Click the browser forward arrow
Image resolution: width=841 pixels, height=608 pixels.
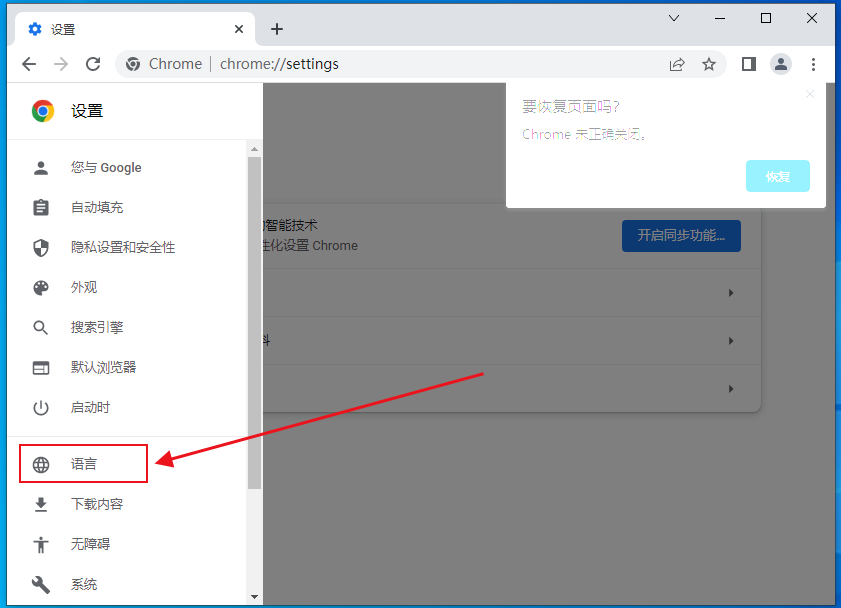coord(61,64)
